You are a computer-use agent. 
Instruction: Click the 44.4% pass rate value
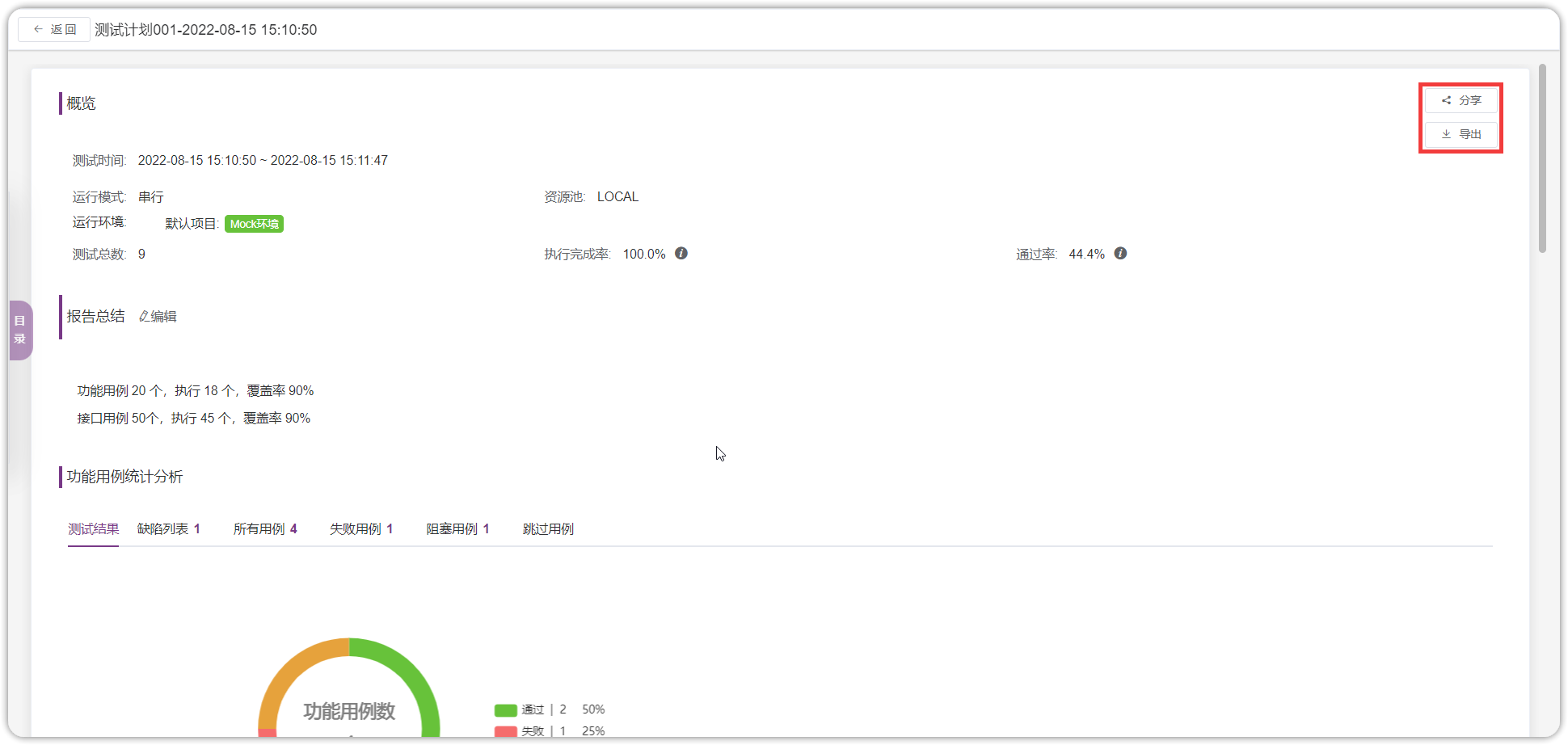1086,255
